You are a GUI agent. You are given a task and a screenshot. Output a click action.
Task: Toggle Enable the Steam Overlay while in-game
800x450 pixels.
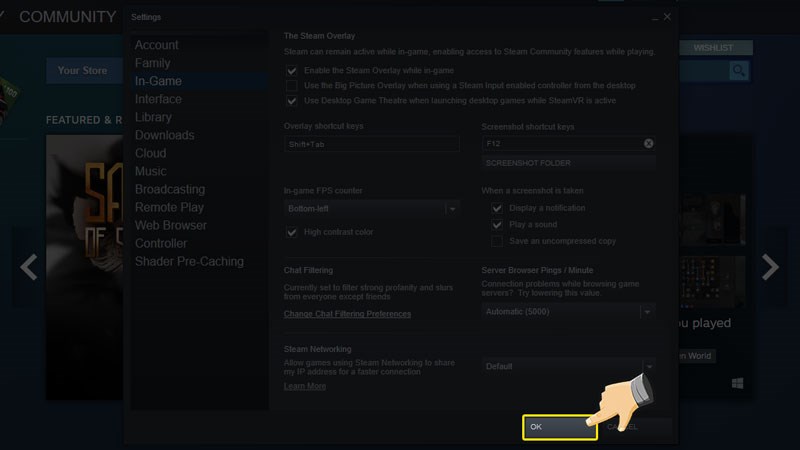pyautogui.click(x=291, y=70)
